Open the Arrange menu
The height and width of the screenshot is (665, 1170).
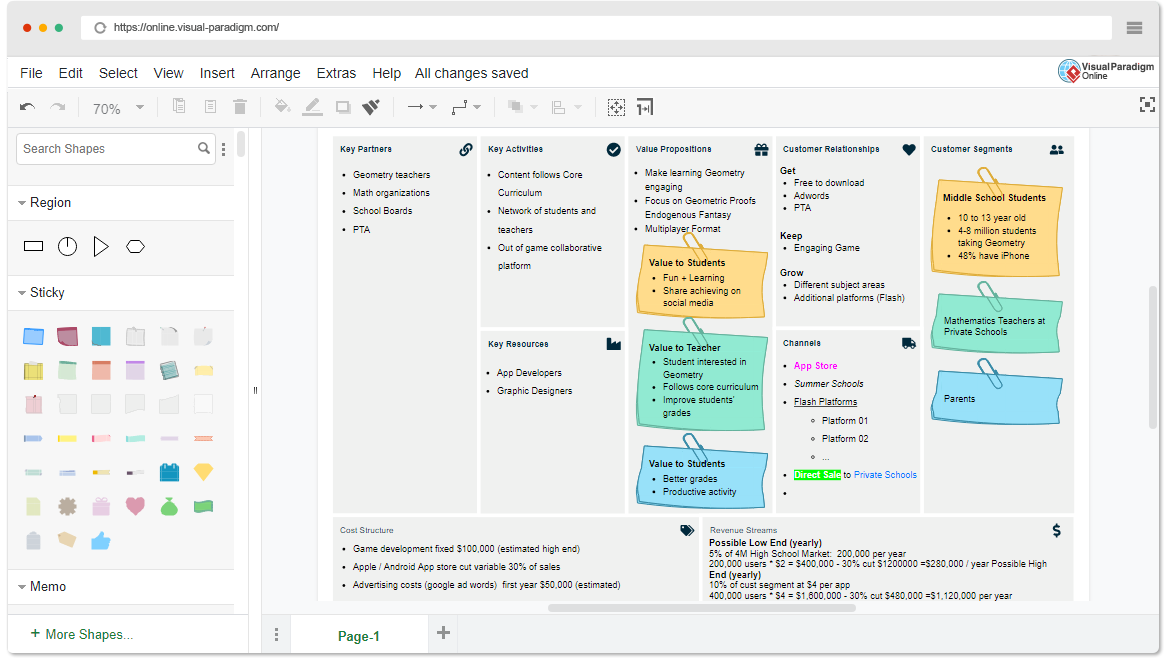pyautogui.click(x=275, y=73)
